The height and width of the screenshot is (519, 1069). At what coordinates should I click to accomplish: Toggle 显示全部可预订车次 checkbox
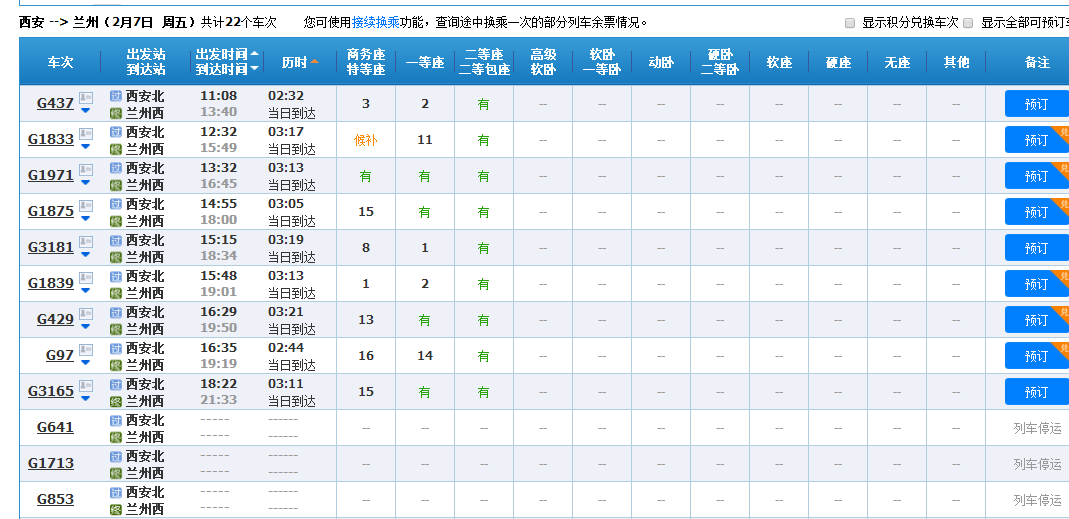(969, 23)
